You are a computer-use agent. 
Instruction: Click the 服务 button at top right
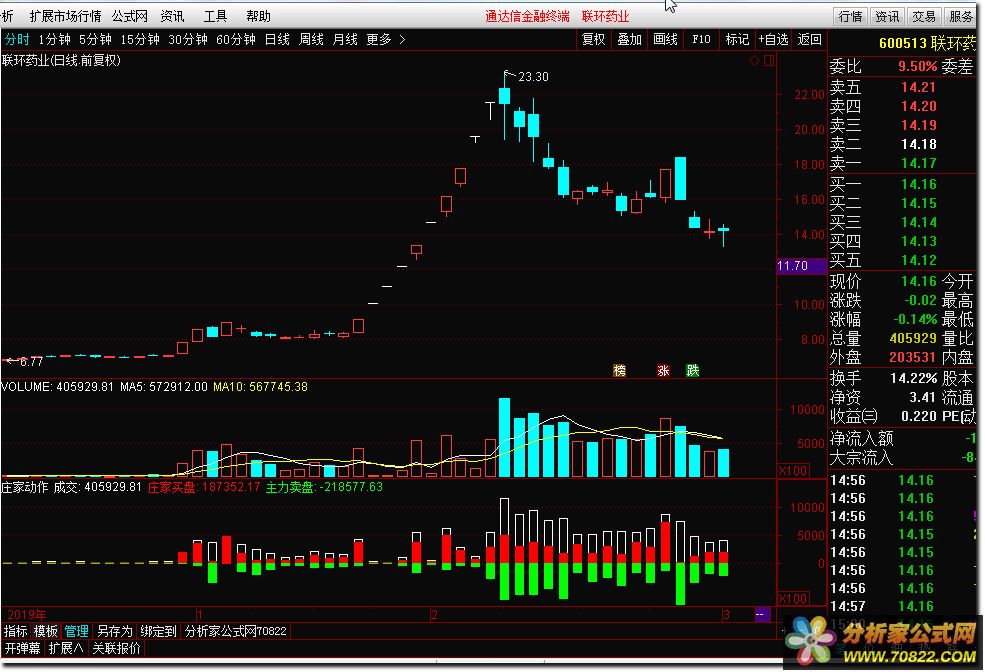(960, 16)
